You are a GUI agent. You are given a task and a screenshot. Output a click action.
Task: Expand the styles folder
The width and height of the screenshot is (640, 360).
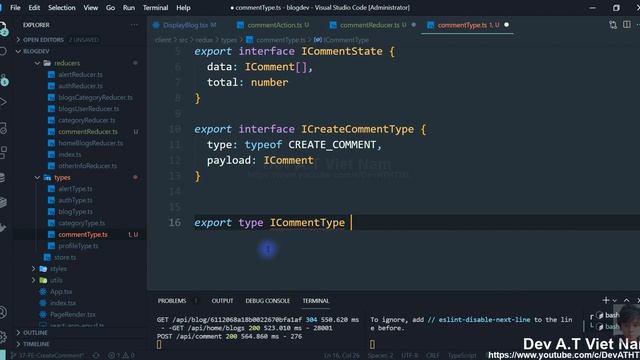33,269
